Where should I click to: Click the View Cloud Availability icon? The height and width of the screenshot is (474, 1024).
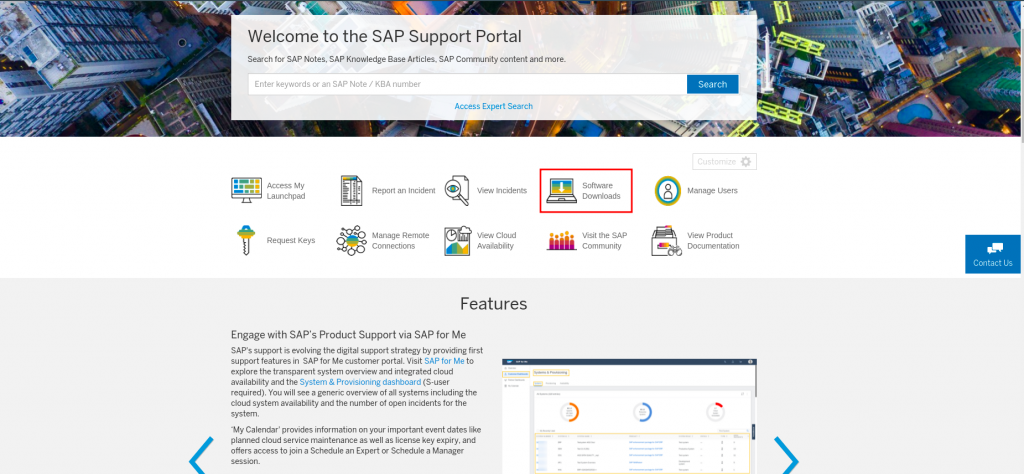pyautogui.click(x=457, y=241)
